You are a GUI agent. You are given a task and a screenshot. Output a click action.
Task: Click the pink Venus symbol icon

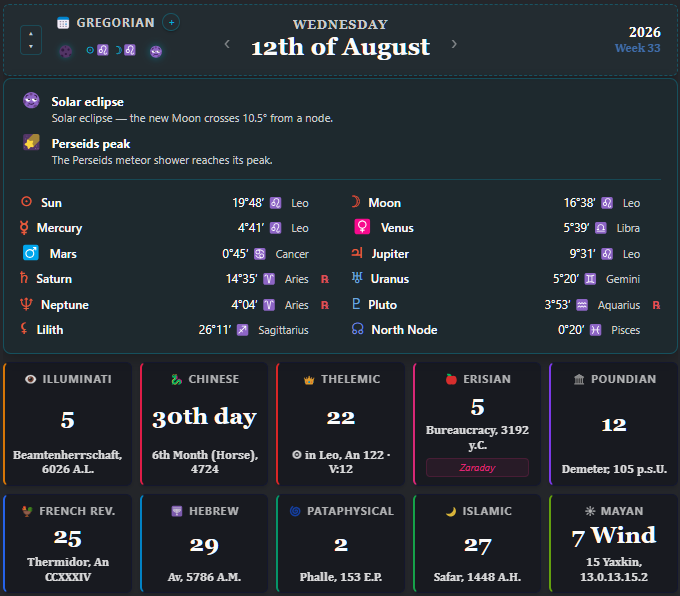point(362,227)
